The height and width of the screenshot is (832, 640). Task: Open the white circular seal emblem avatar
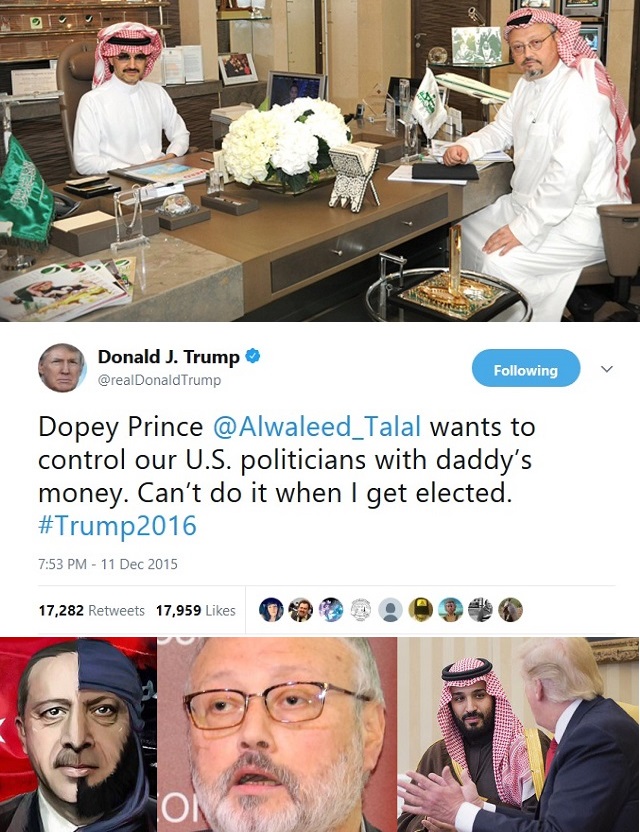pyautogui.click(x=361, y=610)
